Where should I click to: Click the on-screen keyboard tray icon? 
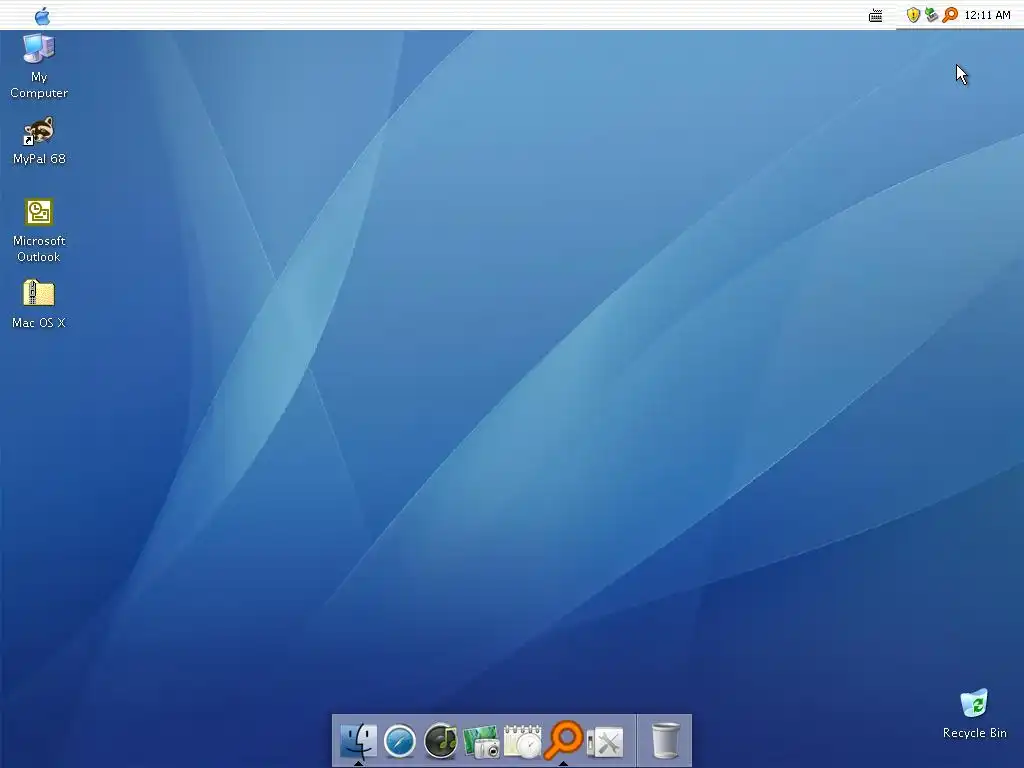click(x=876, y=16)
